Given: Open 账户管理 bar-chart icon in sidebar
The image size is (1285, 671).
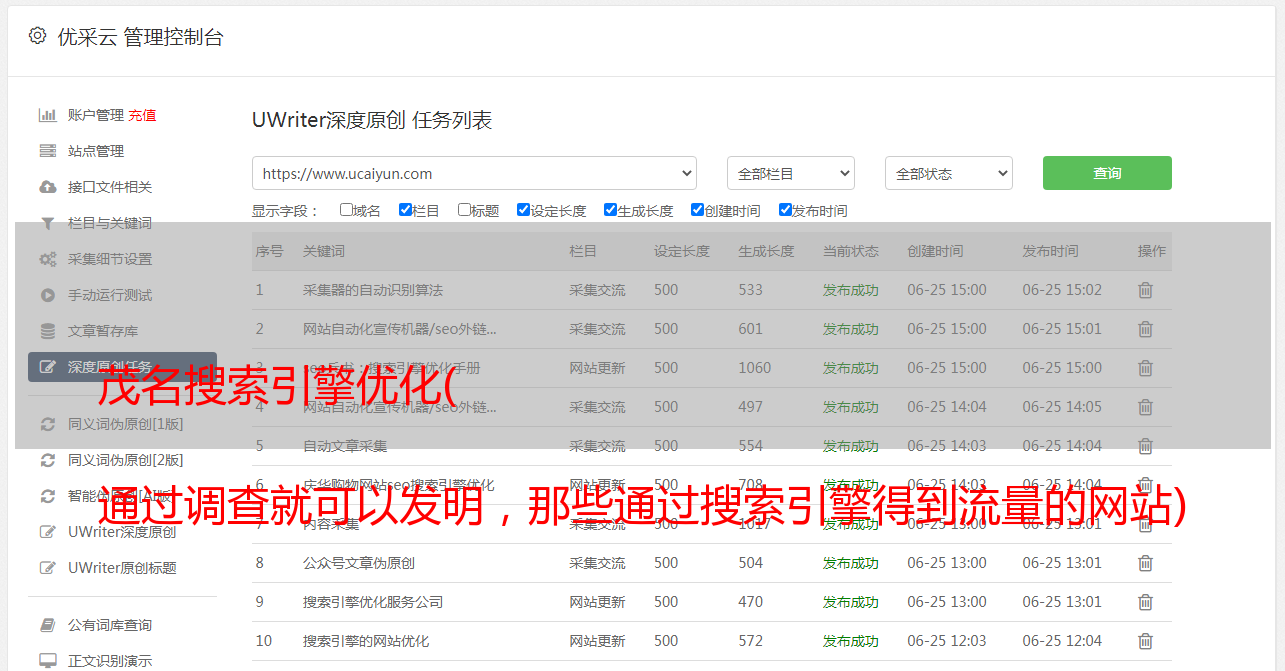Looking at the screenshot, I should click(x=47, y=115).
